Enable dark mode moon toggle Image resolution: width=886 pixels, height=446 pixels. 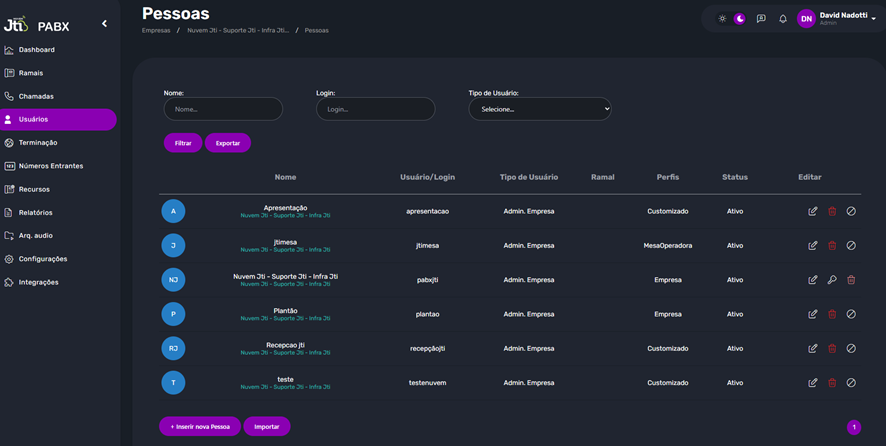740,19
